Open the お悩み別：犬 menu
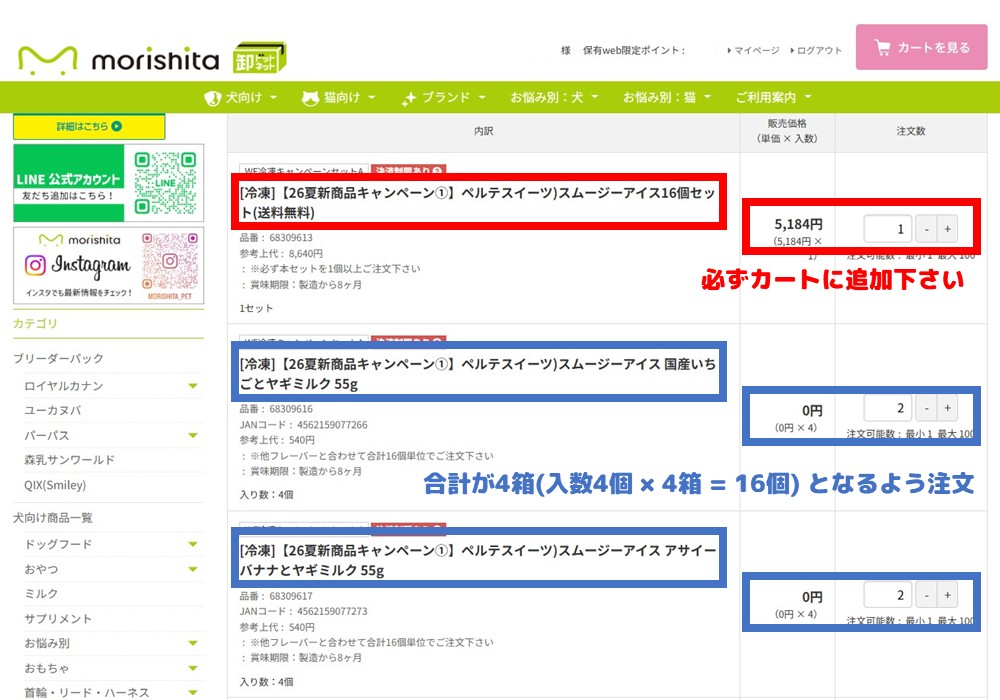The image size is (1000, 700). pyautogui.click(x=554, y=98)
